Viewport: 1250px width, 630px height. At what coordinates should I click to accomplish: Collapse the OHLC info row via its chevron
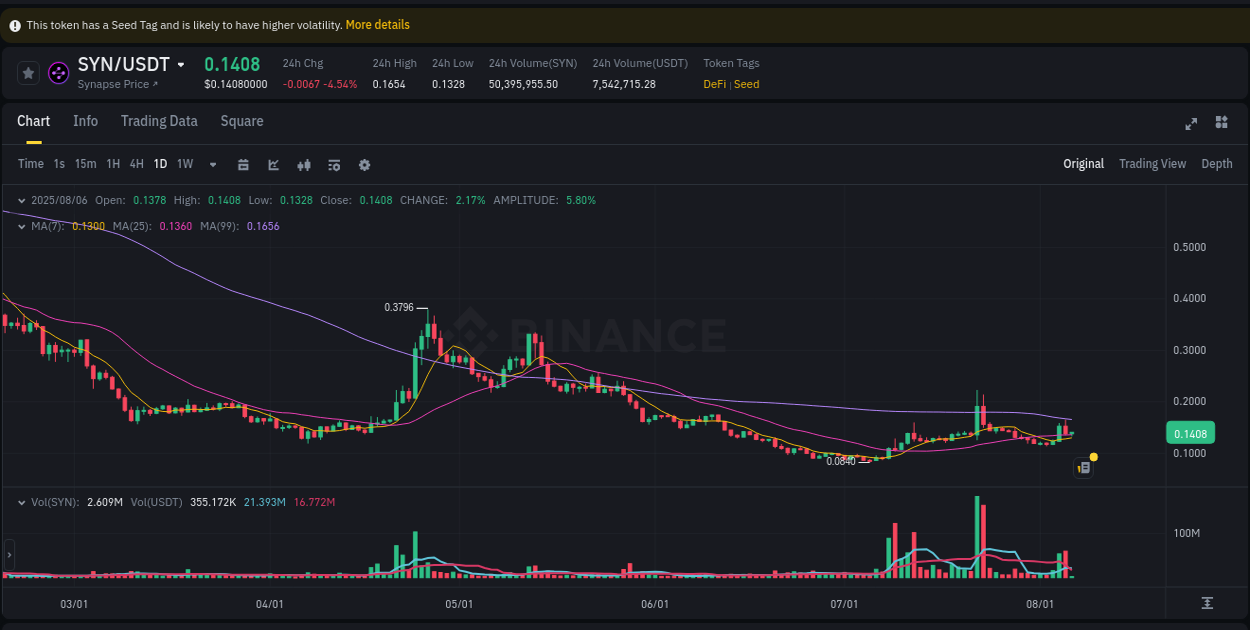click(20, 200)
